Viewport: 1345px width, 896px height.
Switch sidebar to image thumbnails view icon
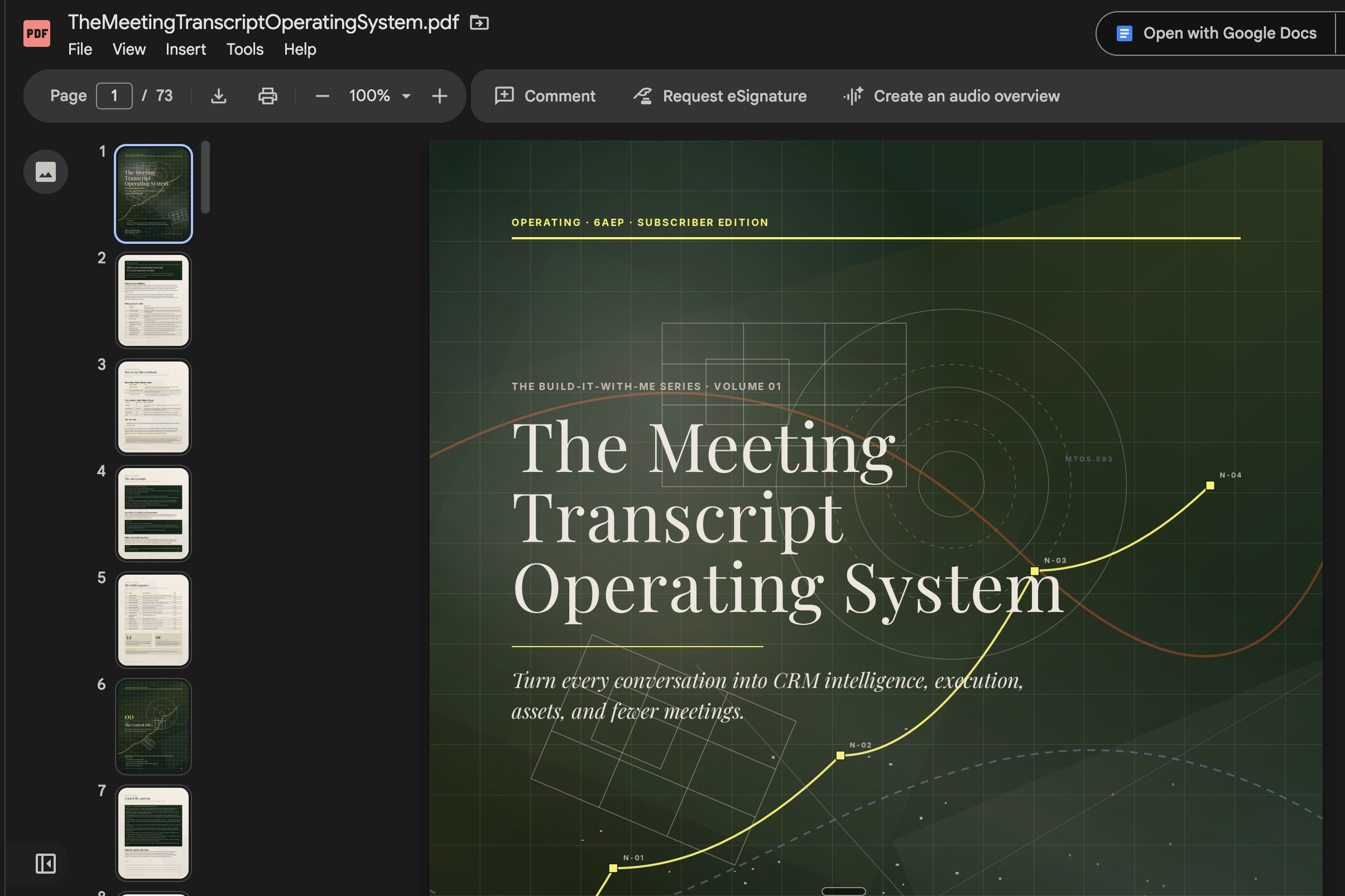pyautogui.click(x=46, y=172)
